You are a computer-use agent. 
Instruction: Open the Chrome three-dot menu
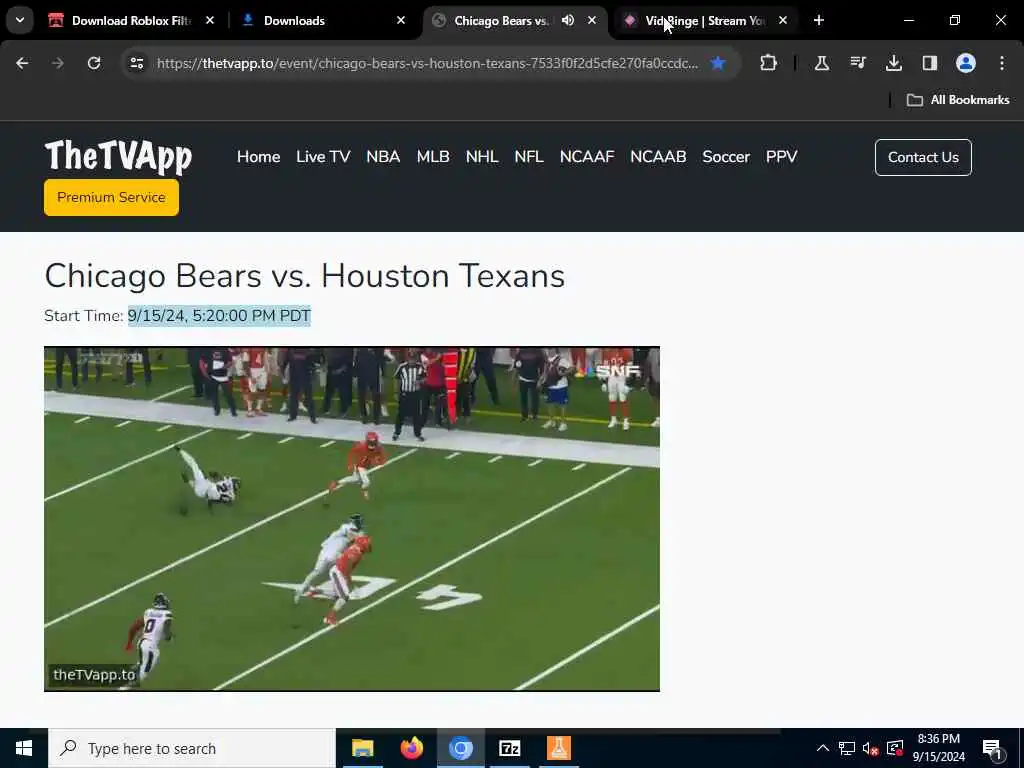tap(1002, 63)
